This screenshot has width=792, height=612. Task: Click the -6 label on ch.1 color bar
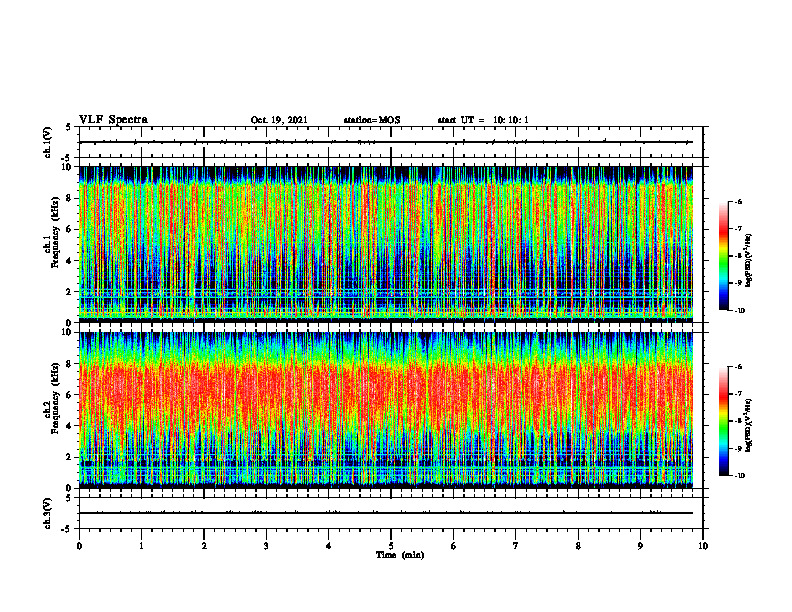(x=737, y=201)
